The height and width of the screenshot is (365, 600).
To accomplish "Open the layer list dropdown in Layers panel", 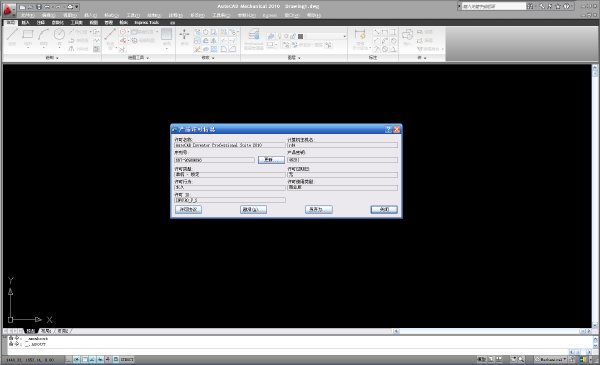I will [345, 36].
